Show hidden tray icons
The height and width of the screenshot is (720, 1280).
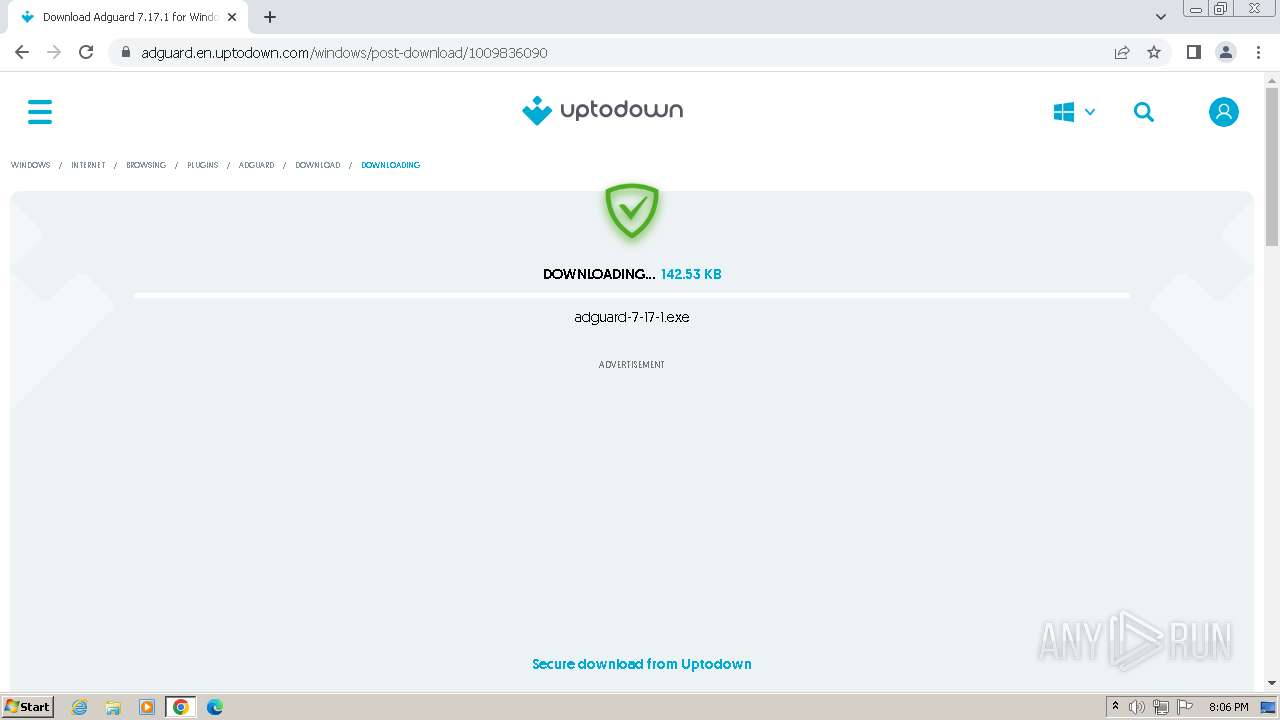pyautogui.click(x=1116, y=707)
